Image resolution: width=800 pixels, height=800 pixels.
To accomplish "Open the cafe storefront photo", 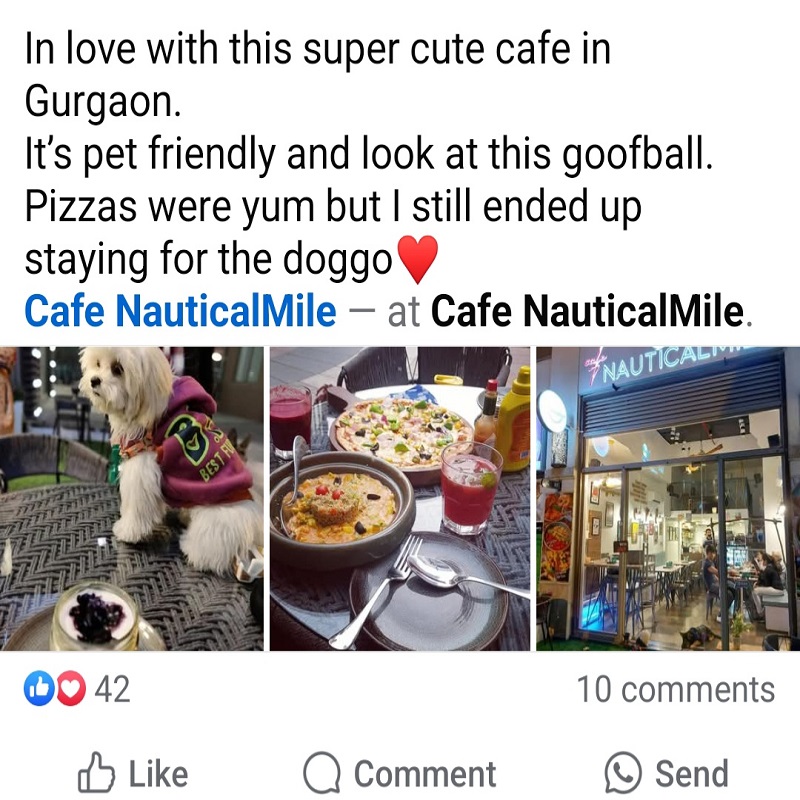I will (x=668, y=498).
